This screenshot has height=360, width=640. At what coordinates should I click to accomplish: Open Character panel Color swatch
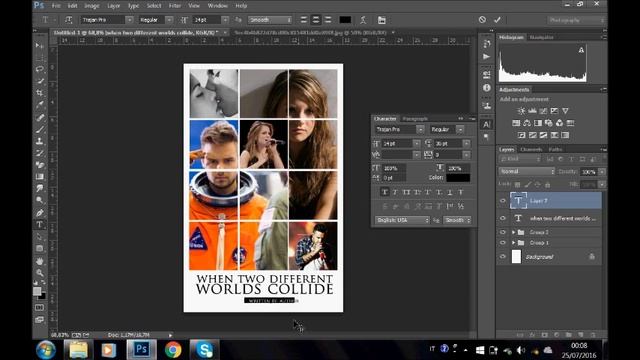click(458, 178)
